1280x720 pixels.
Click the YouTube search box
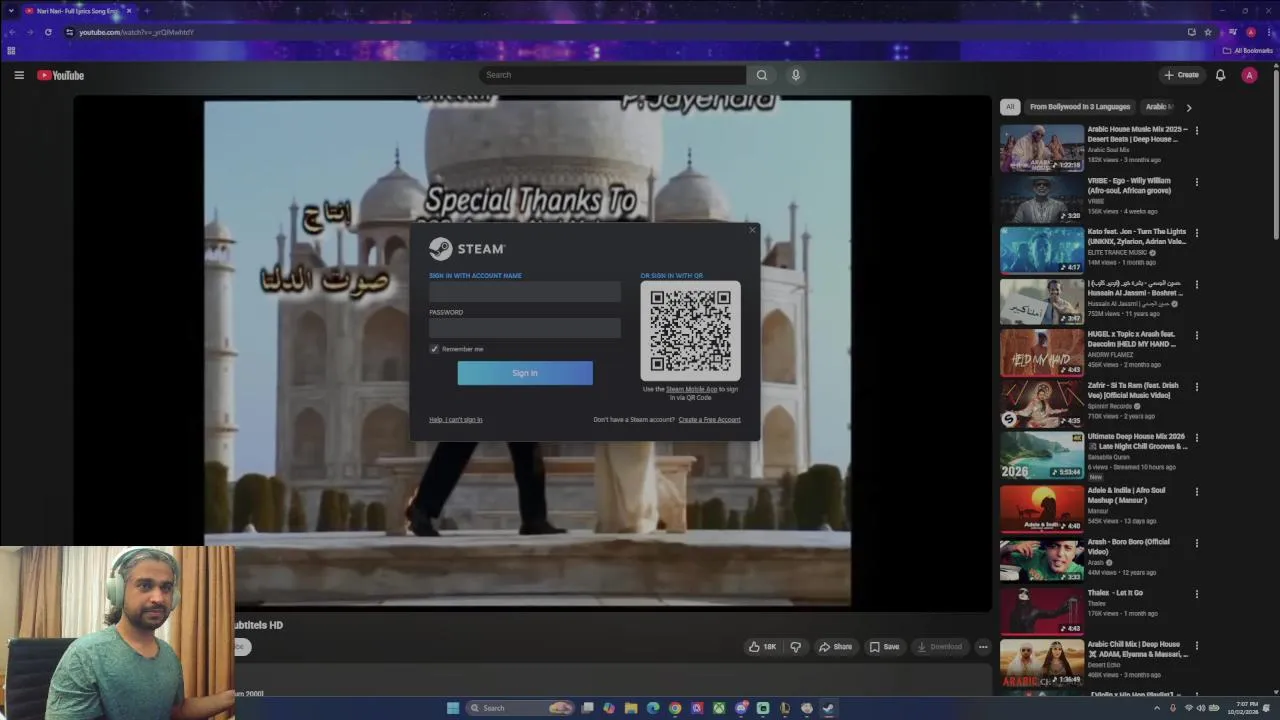pyautogui.click(x=612, y=75)
